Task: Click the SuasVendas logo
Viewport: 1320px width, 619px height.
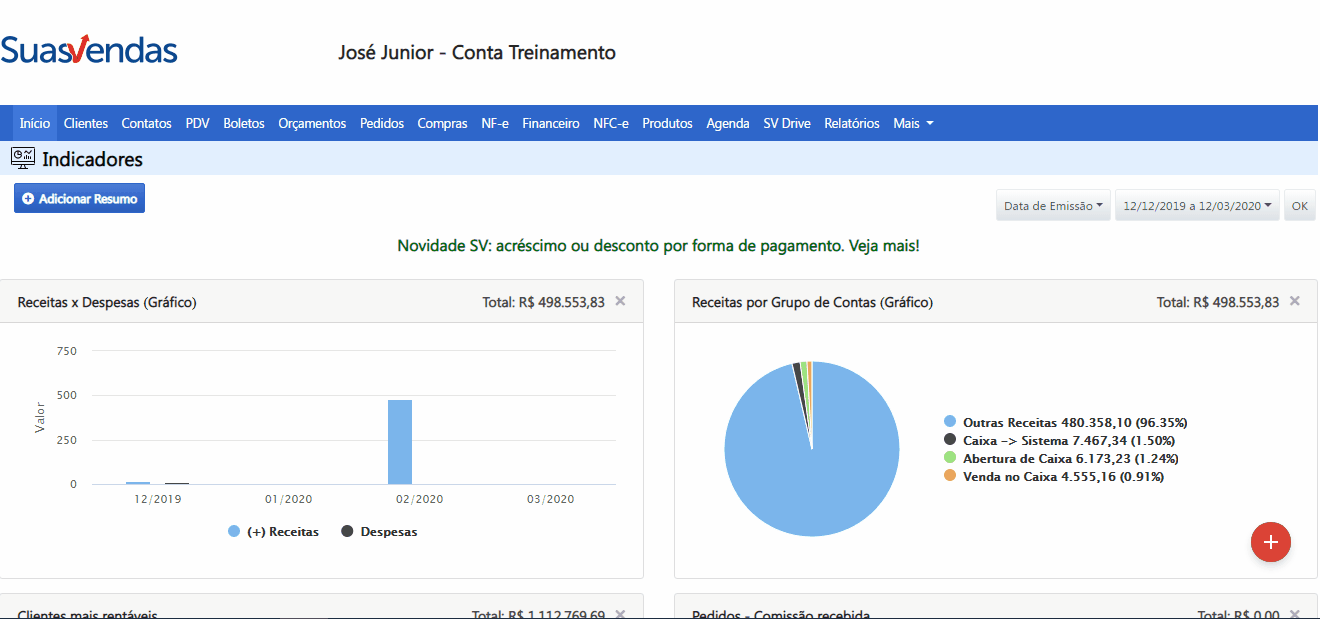Action: (89, 50)
